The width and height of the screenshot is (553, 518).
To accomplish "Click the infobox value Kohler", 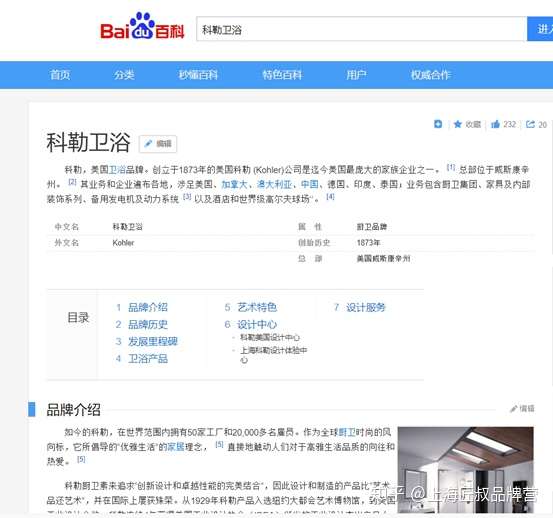I will 123,243.
